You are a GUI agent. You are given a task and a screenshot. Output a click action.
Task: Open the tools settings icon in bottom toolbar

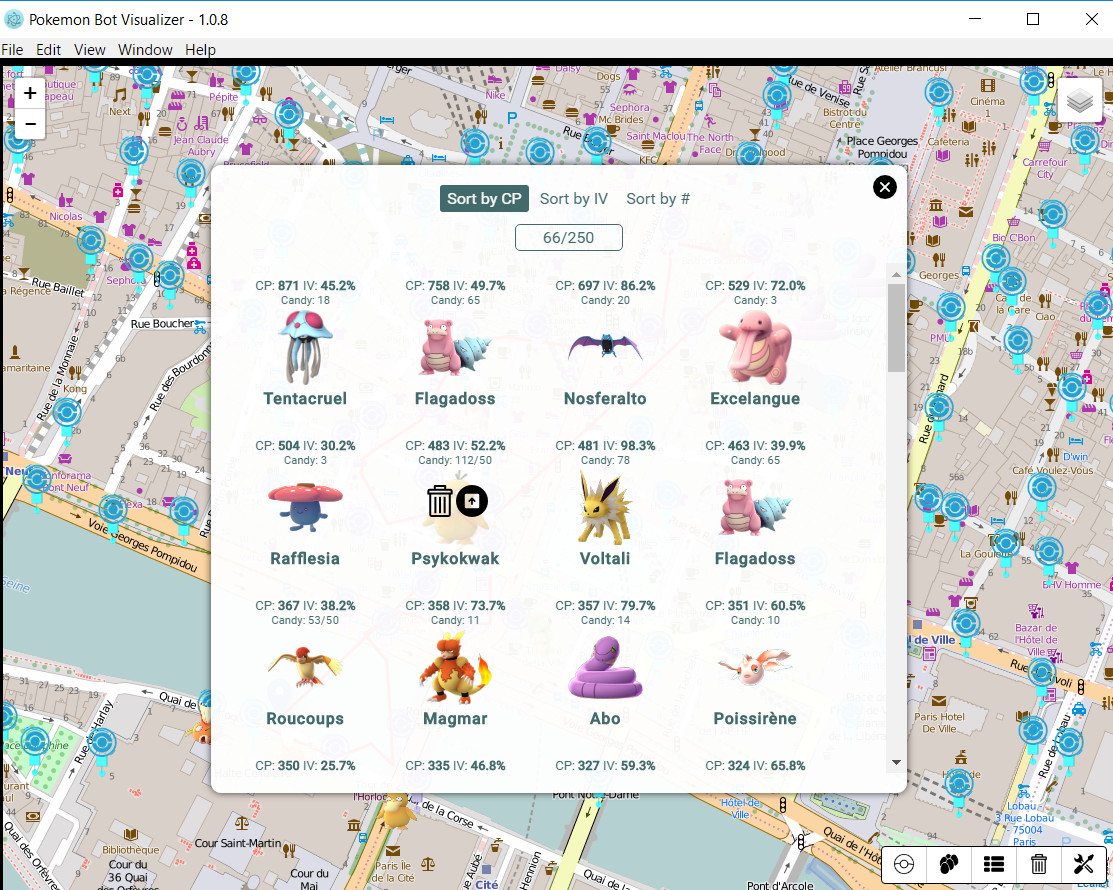coord(1083,864)
